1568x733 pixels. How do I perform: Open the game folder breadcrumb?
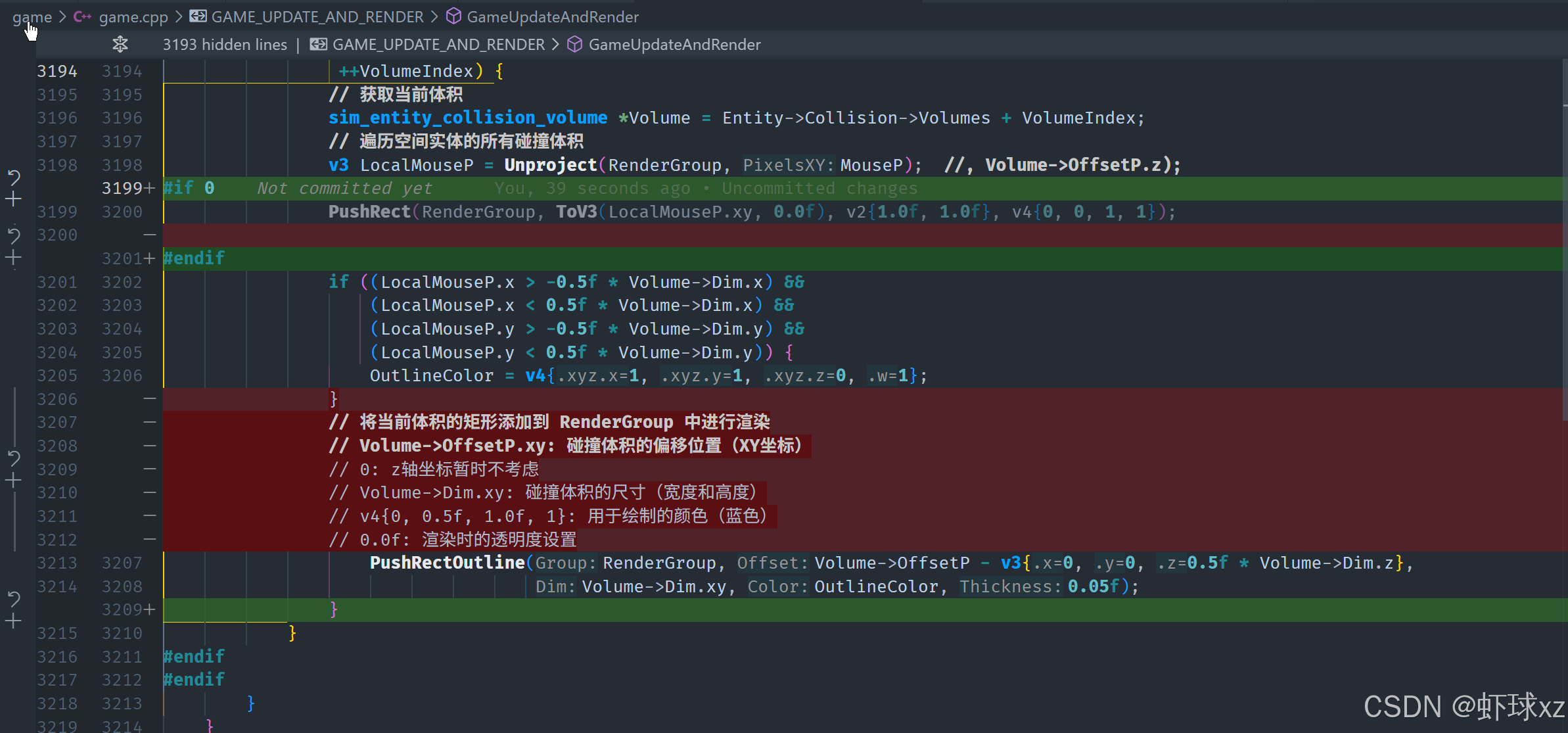(32, 16)
